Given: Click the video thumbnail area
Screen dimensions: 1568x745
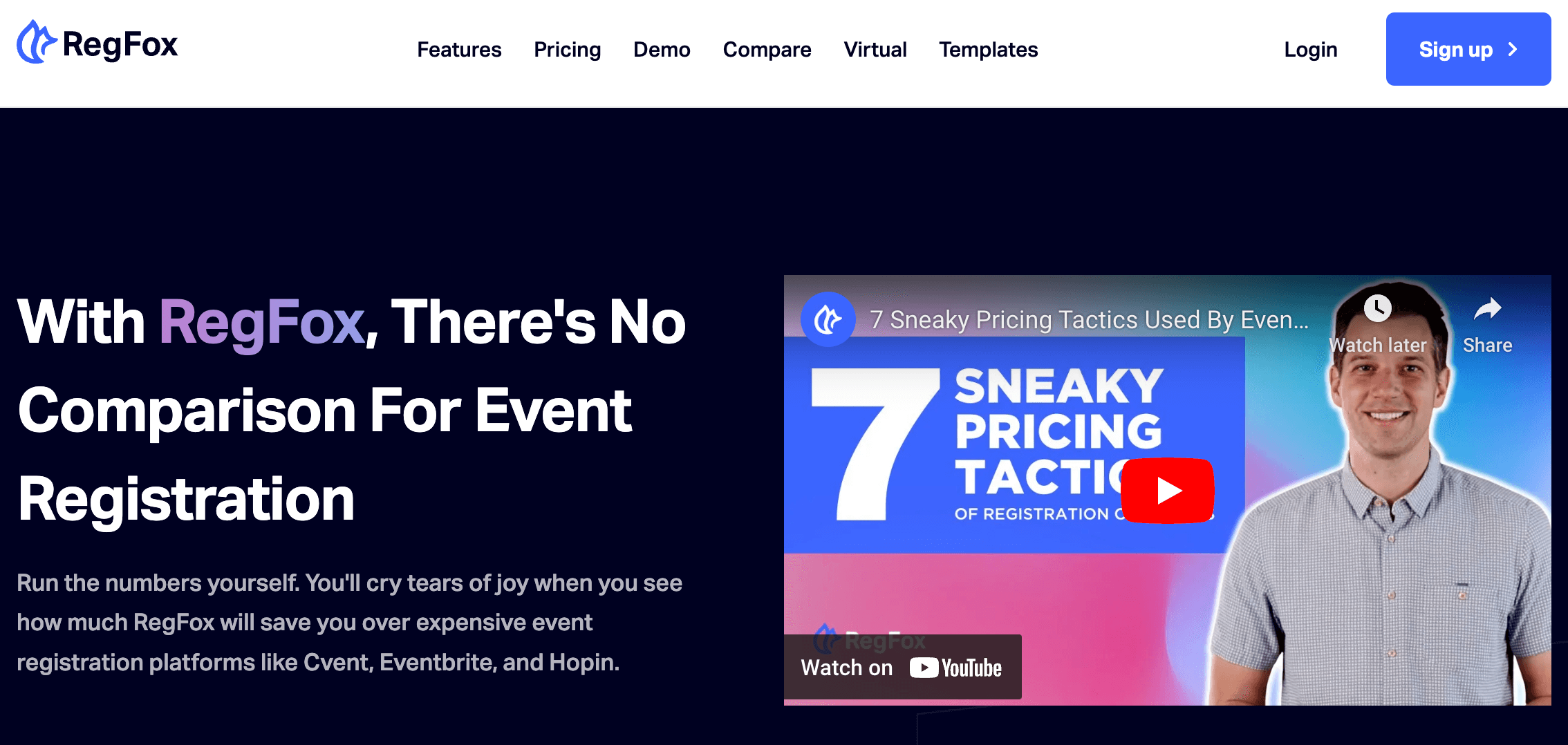Looking at the screenshot, I should coord(1168,491).
